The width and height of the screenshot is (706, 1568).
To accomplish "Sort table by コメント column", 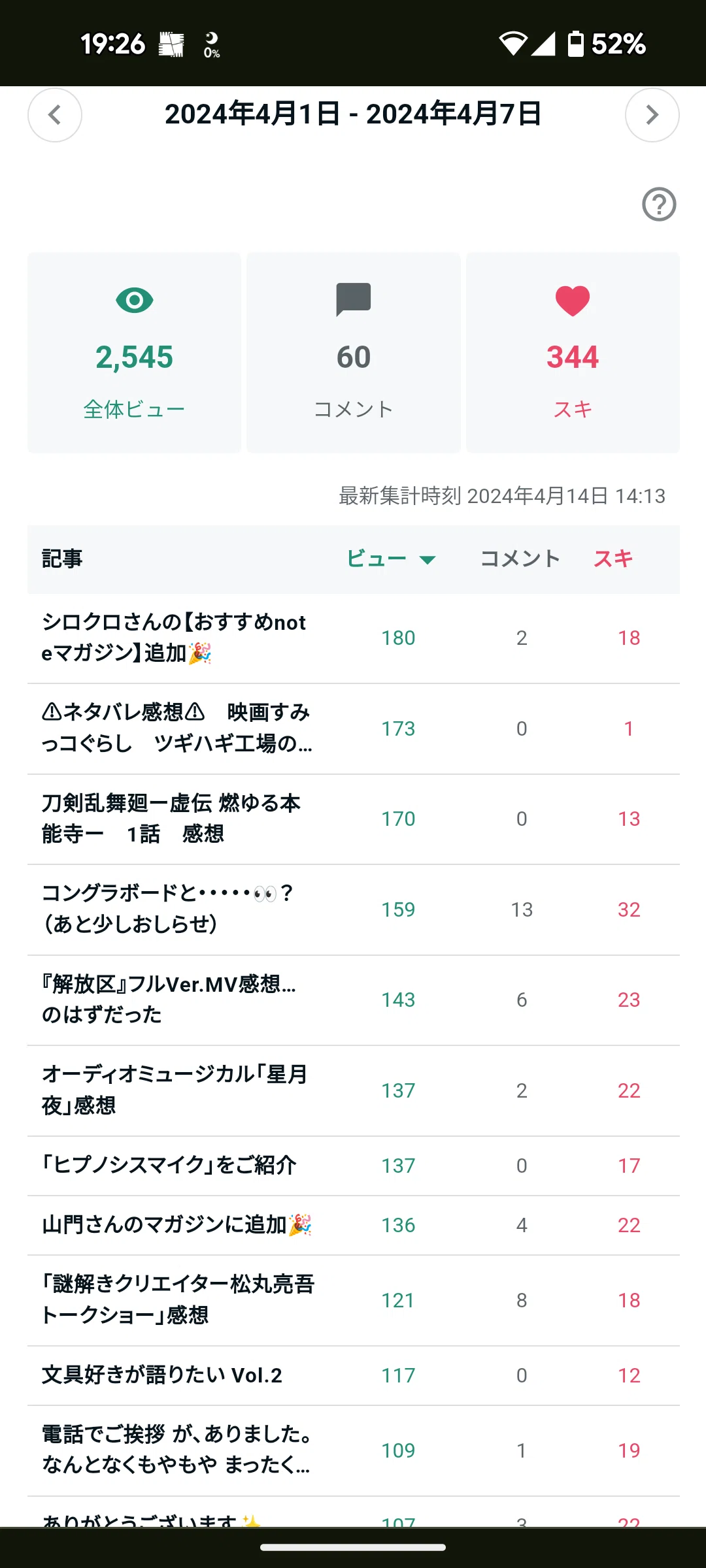I will point(520,559).
